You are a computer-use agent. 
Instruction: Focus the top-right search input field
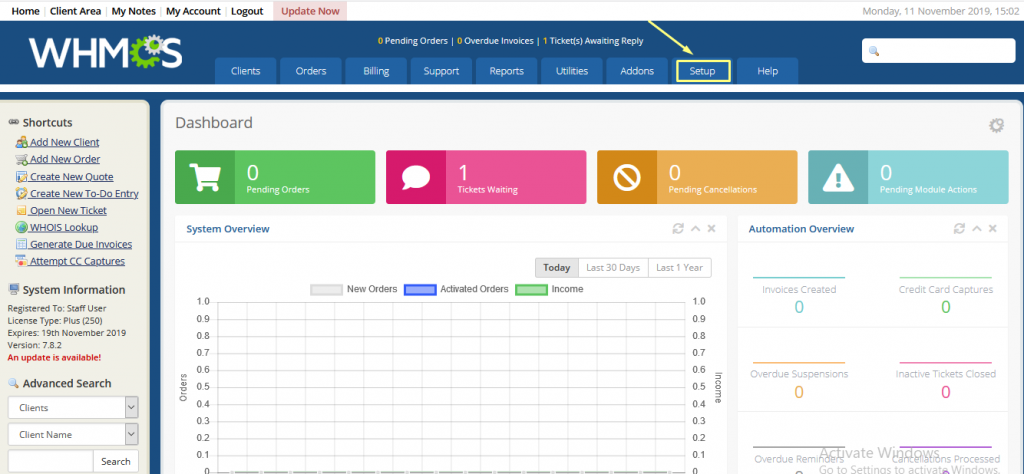[x=938, y=51]
